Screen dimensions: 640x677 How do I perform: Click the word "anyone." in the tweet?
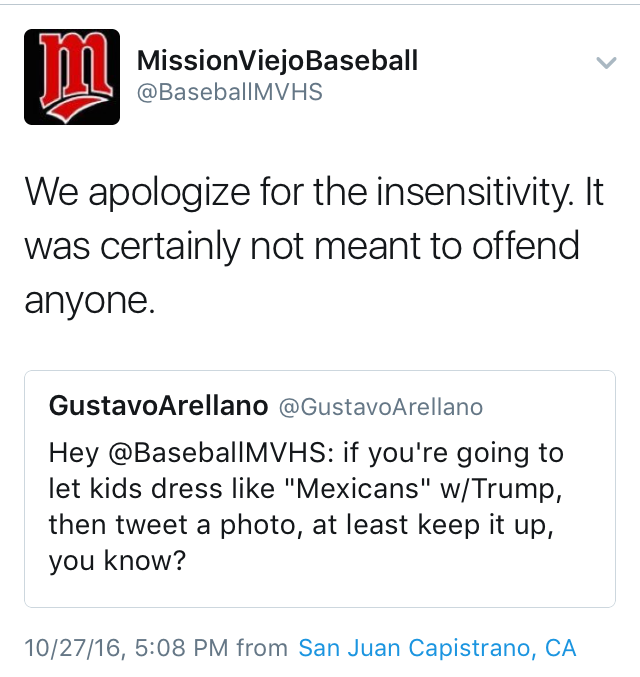pos(90,300)
